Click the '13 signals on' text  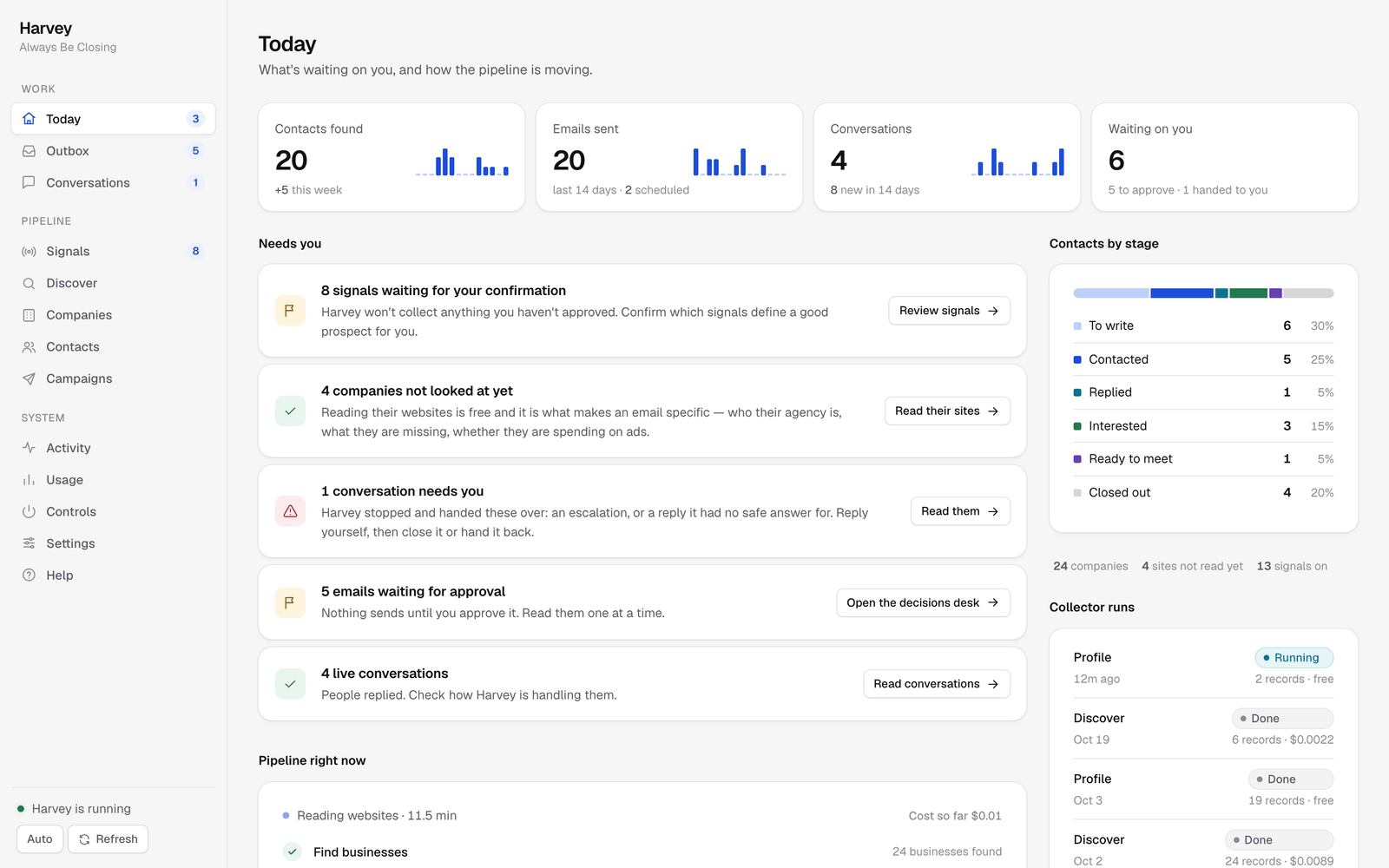pyautogui.click(x=1292, y=566)
